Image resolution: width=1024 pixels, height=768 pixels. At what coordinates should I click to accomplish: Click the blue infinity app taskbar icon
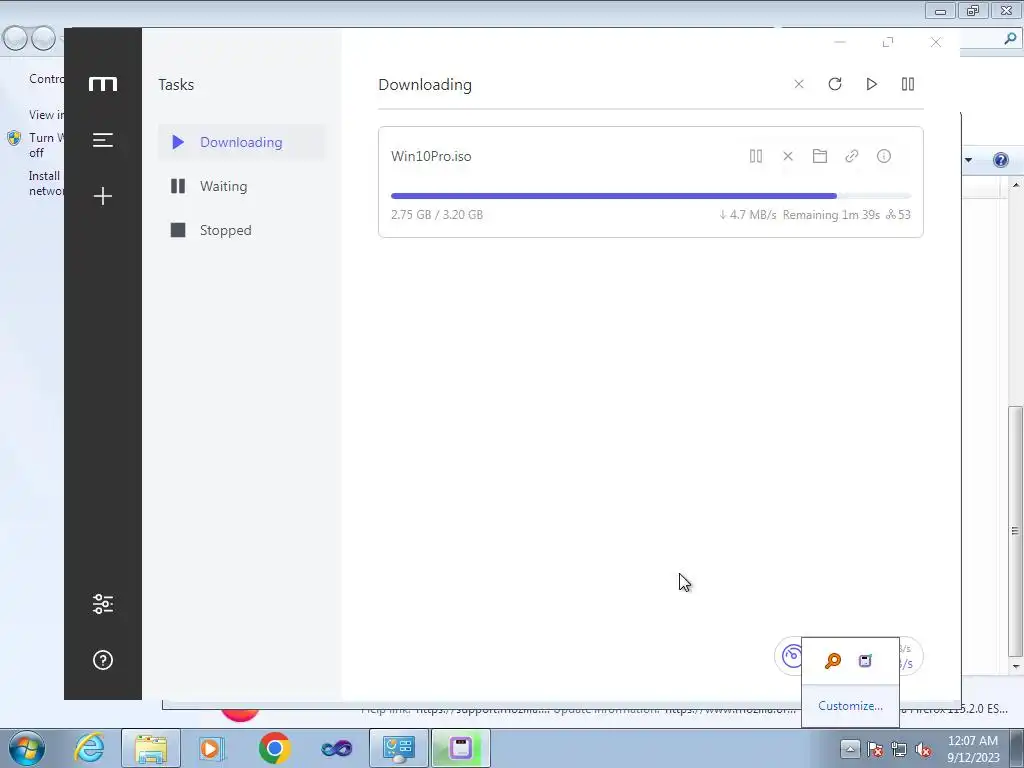coord(337,748)
